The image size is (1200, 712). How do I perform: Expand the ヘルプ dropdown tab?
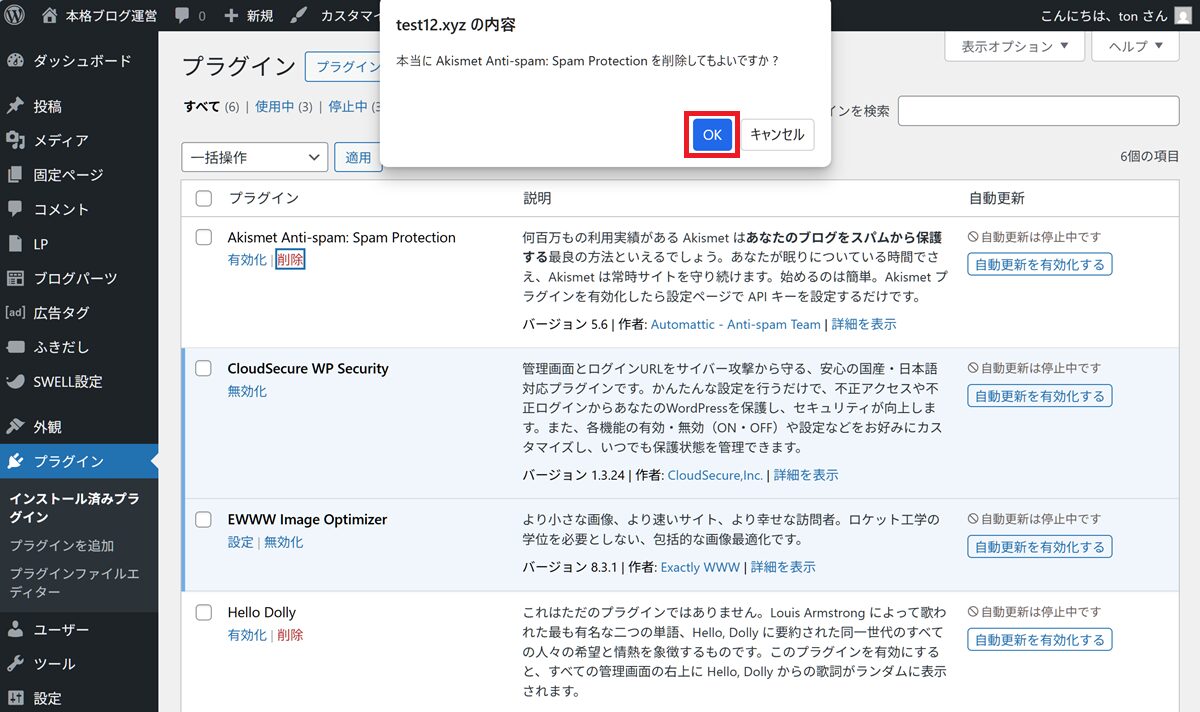(1135, 46)
